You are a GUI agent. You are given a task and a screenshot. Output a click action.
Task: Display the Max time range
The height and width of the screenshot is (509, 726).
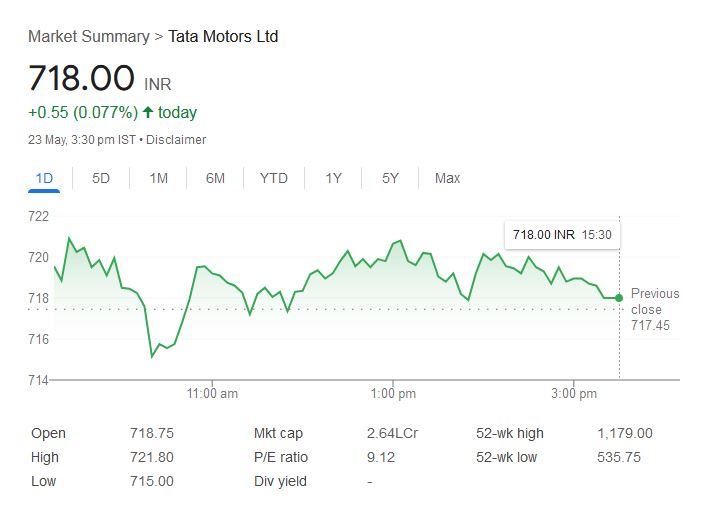pos(447,178)
